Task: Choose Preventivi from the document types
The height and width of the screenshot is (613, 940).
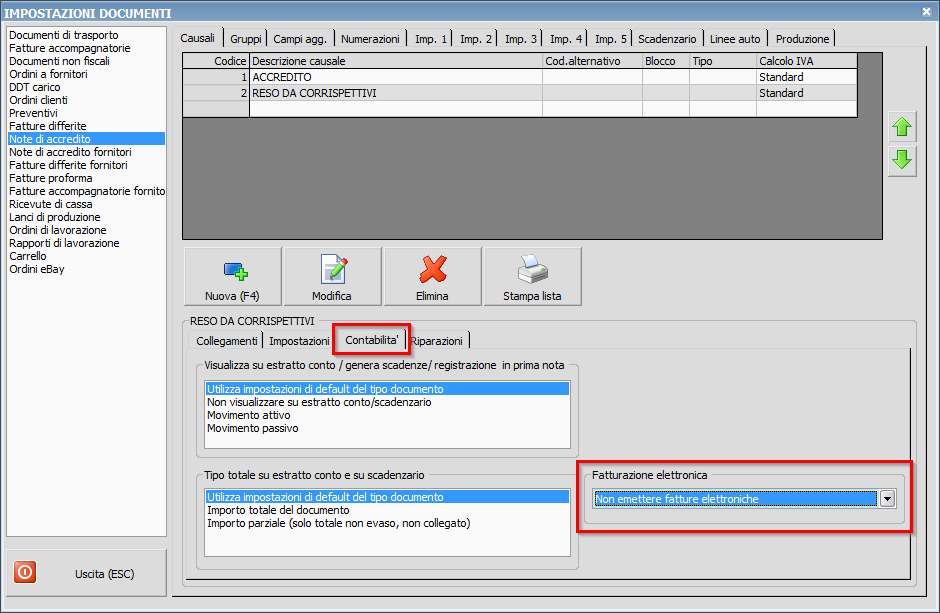Action: pyautogui.click(x=34, y=113)
